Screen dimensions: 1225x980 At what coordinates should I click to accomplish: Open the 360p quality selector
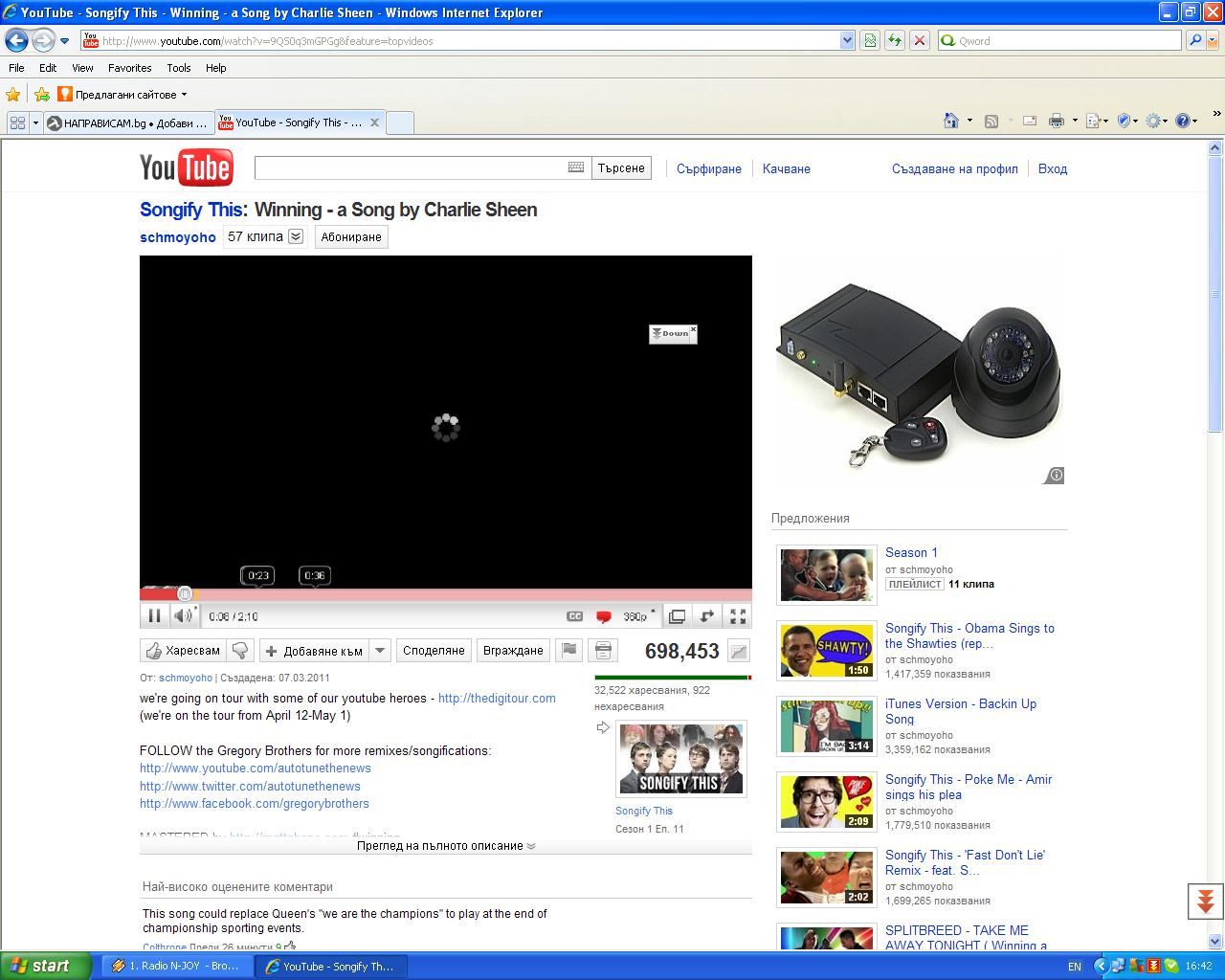point(636,616)
